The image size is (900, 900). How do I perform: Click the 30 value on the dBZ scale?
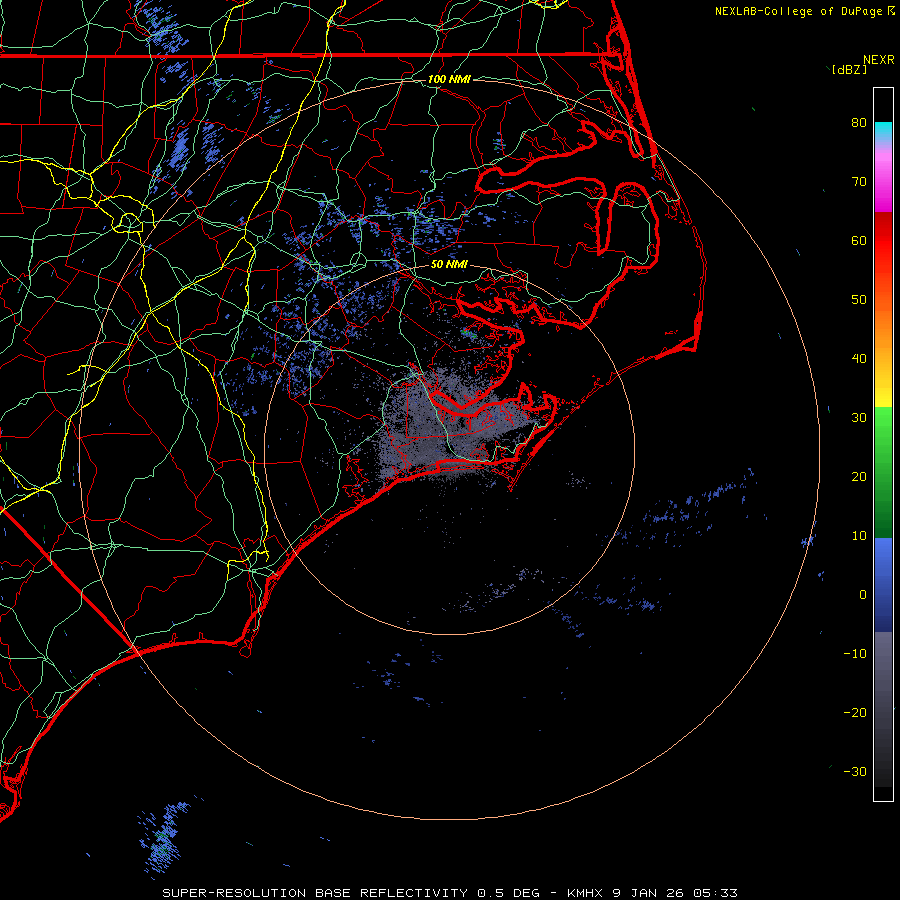click(859, 418)
